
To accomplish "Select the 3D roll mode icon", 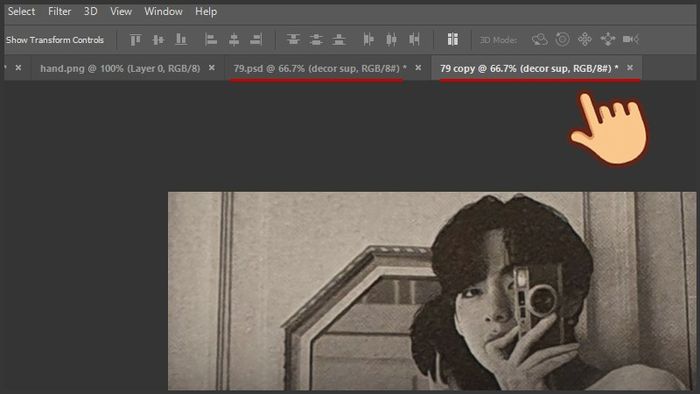I will pyautogui.click(x=562, y=40).
